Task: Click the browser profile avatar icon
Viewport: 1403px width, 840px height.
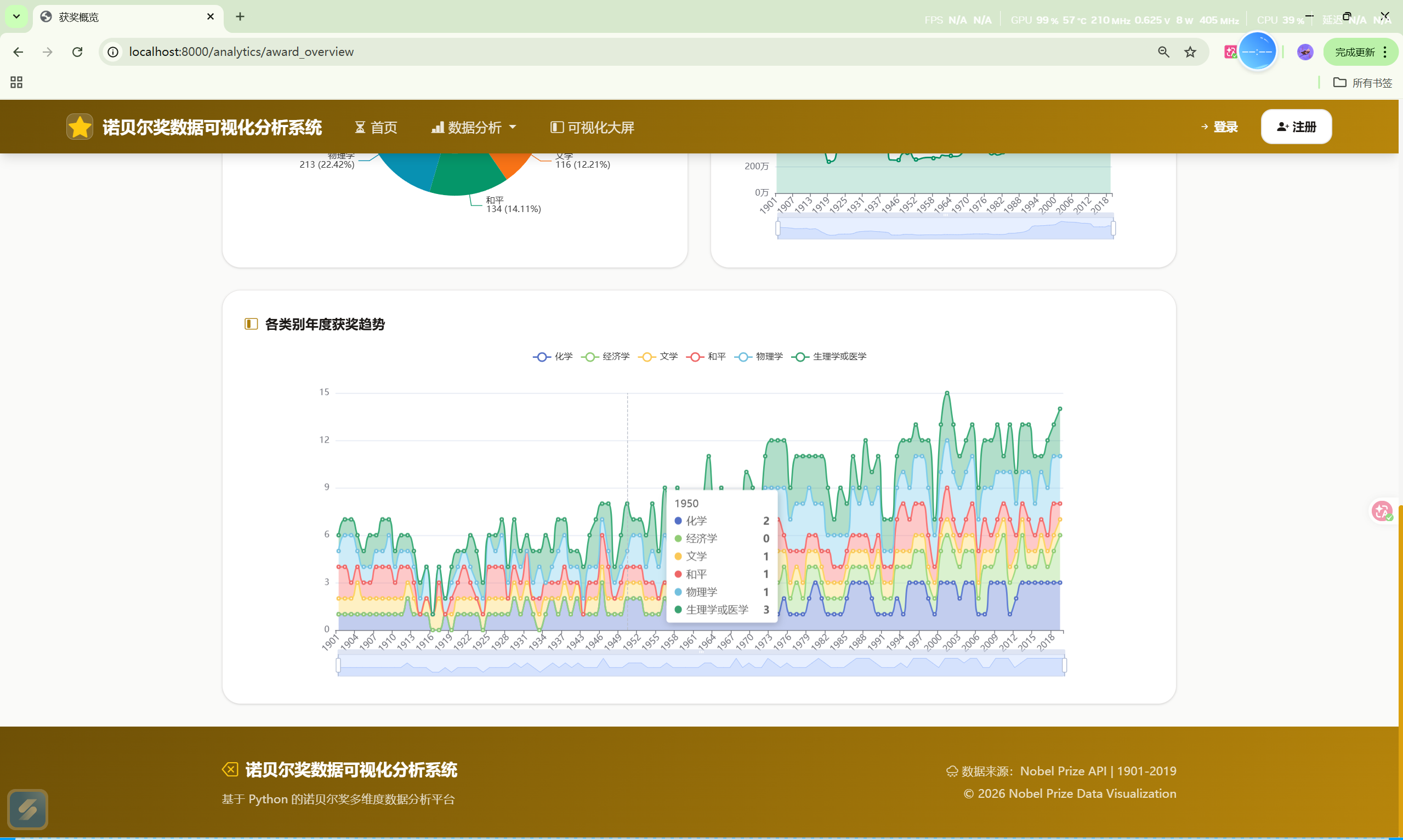Action: 1305,52
